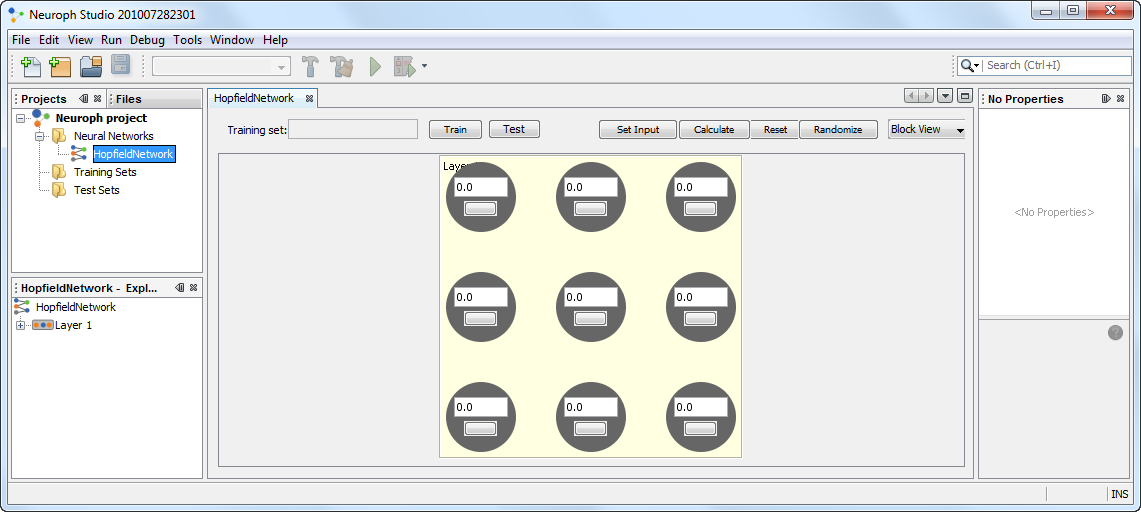Click the New File toolbar icon

point(31,66)
